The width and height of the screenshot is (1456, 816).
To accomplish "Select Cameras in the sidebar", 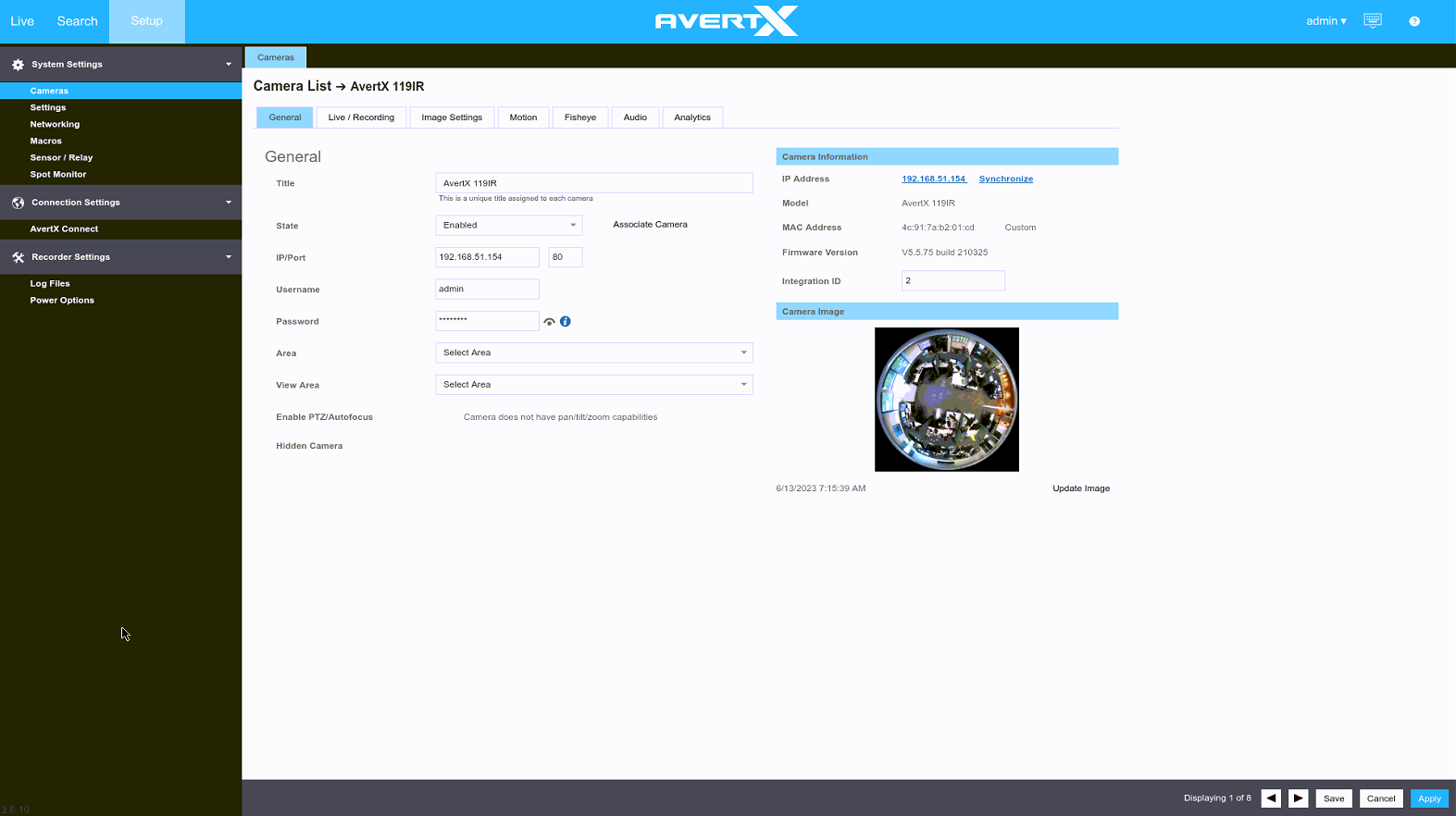I will point(120,91).
